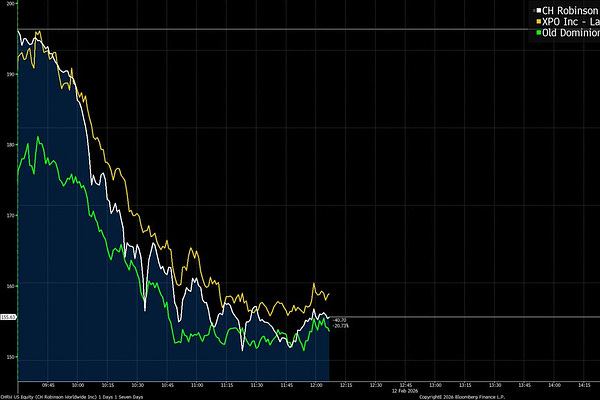The width and height of the screenshot is (600, 400).
Task: Click the Bloomberg Finance L.P. copyright text
Action: (462, 397)
